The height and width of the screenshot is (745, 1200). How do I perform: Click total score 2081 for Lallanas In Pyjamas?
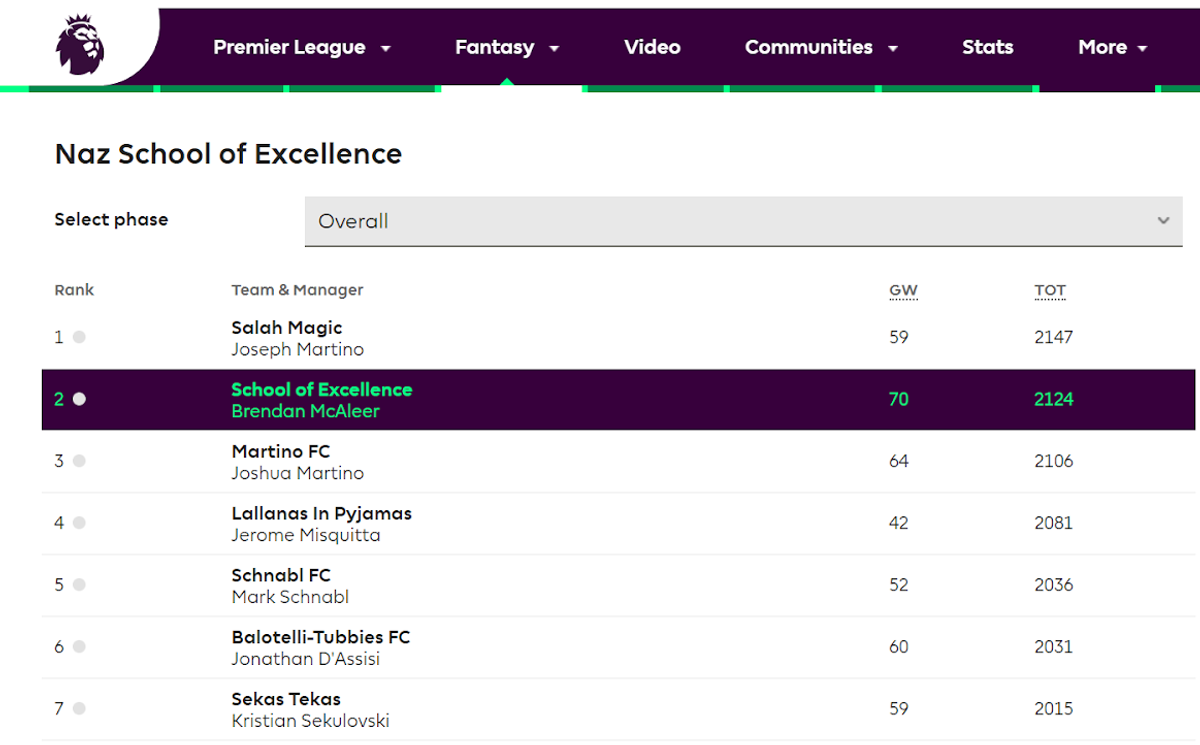coord(1054,523)
